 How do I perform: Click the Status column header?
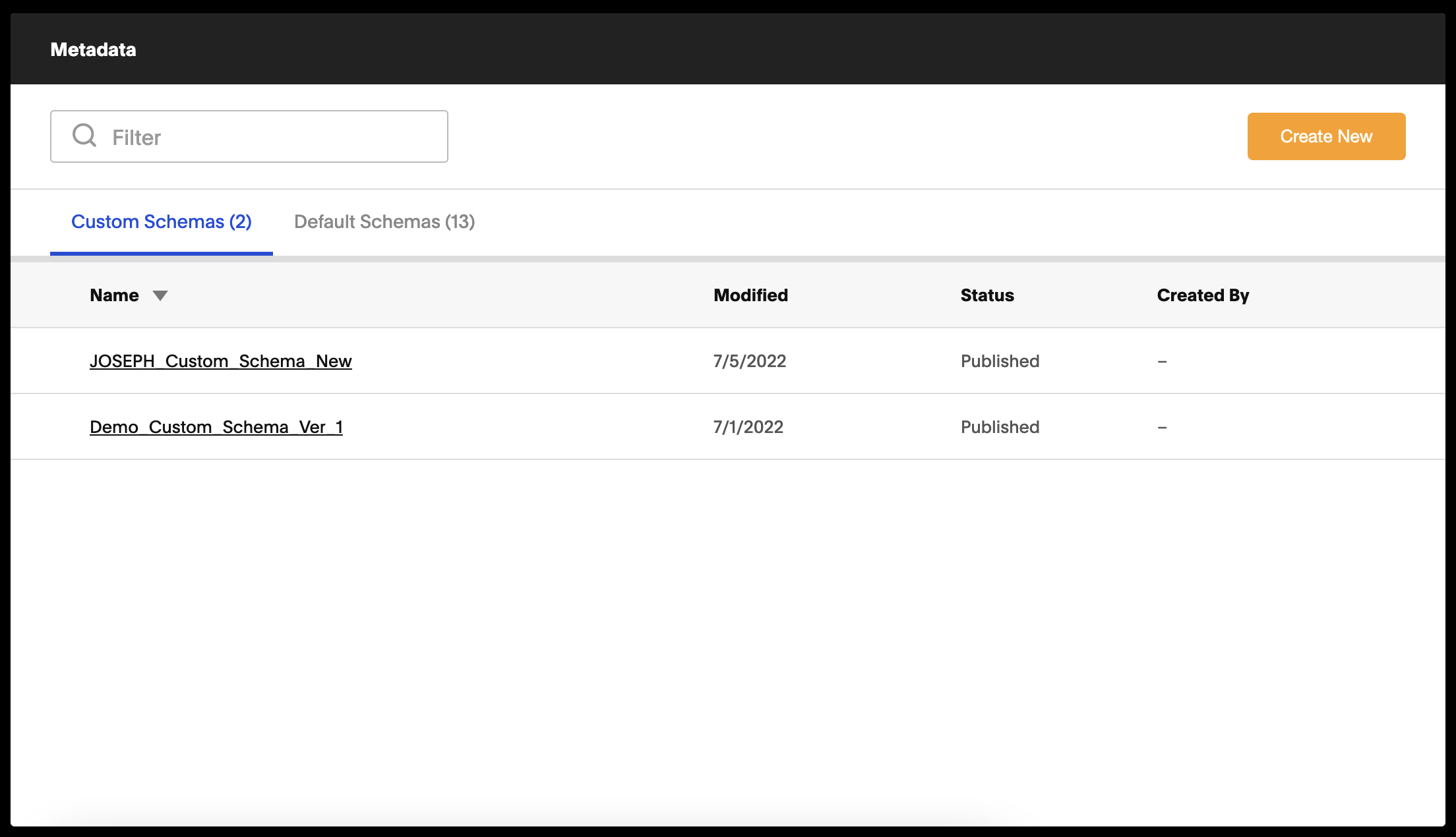coord(987,295)
